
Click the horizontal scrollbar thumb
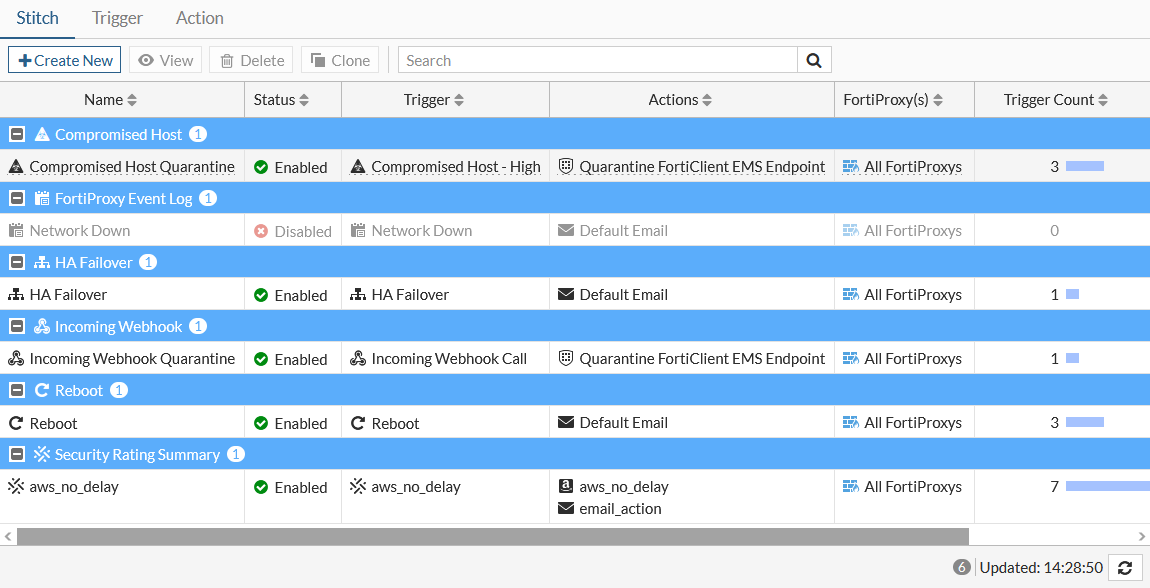point(492,536)
